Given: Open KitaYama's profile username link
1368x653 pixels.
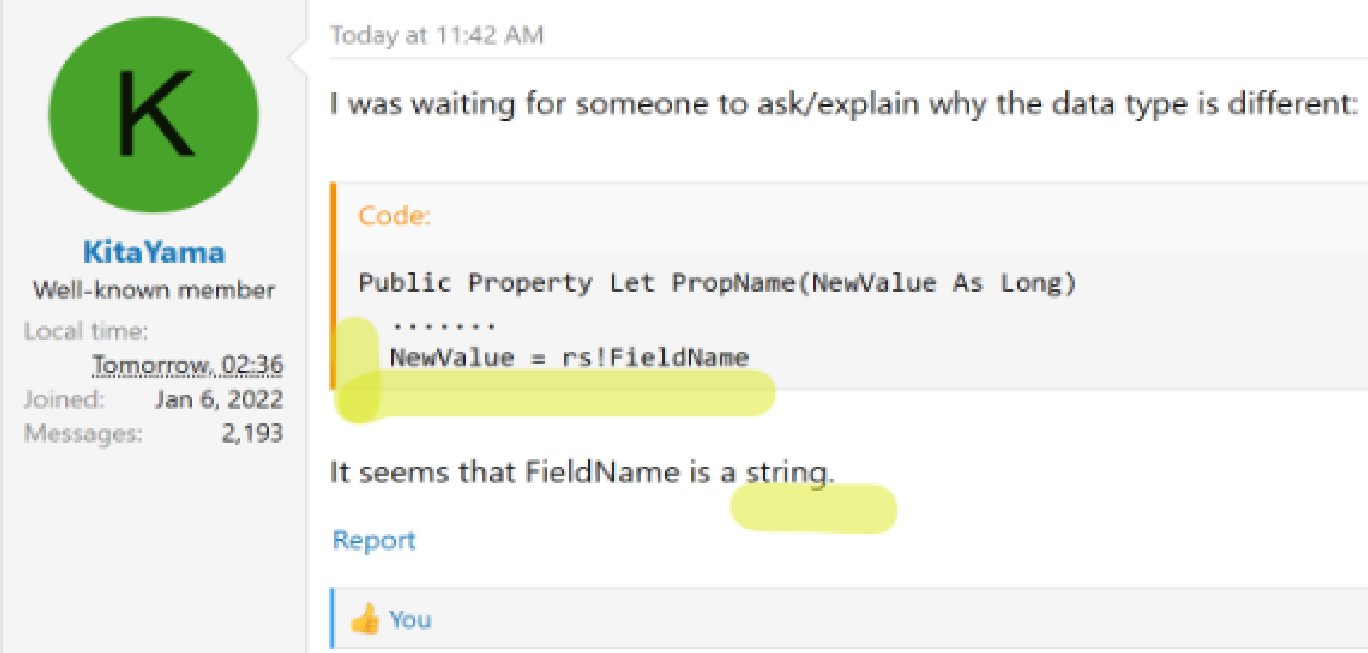Looking at the screenshot, I should click(154, 252).
